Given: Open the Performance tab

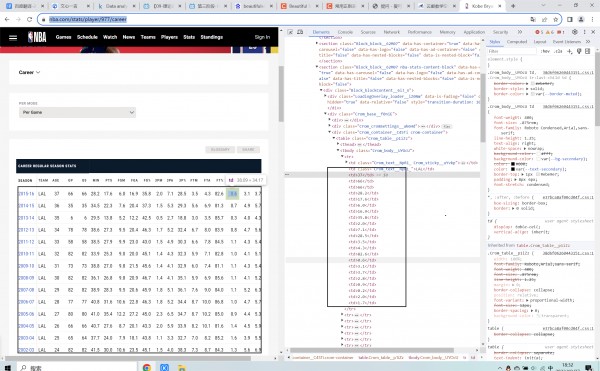Looking at the screenshot, I should pos(420,32).
